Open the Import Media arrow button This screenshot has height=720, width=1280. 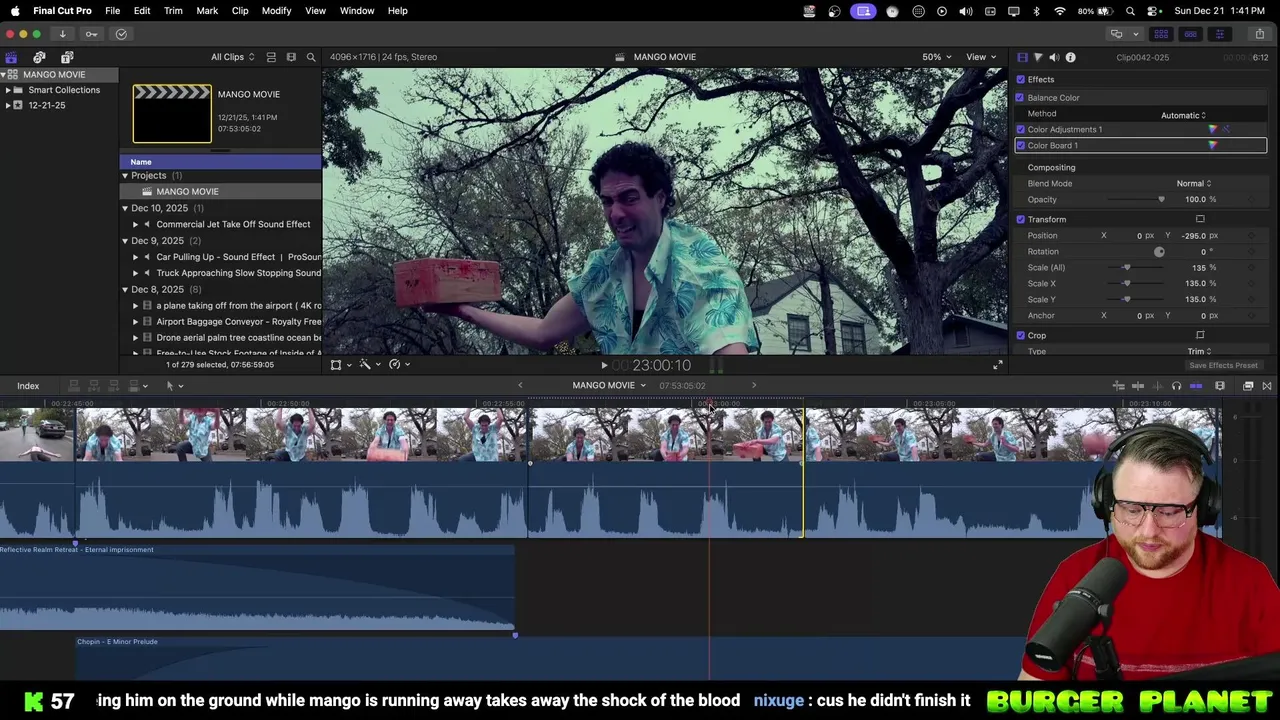[62, 34]
